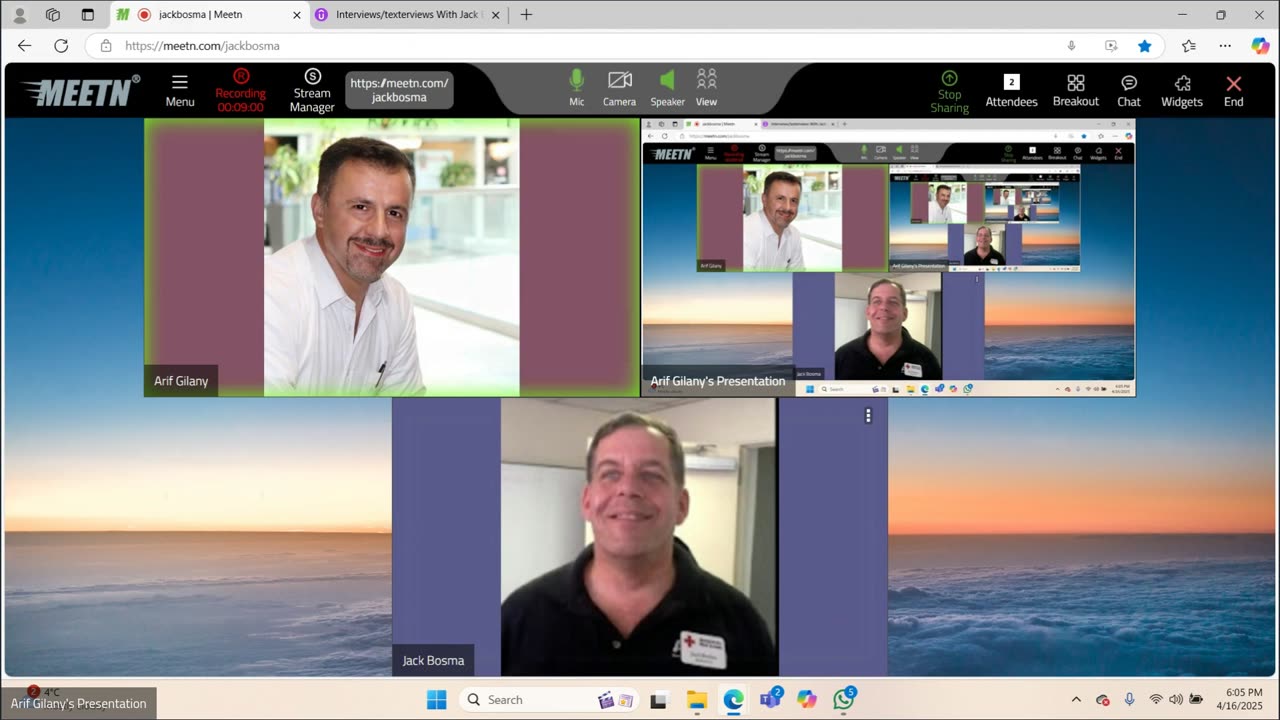Image resolution: width=1280 pixels, height=720 pixels.
Task: Open options menu on Jack Bosma's video
Action: (868, 416)
